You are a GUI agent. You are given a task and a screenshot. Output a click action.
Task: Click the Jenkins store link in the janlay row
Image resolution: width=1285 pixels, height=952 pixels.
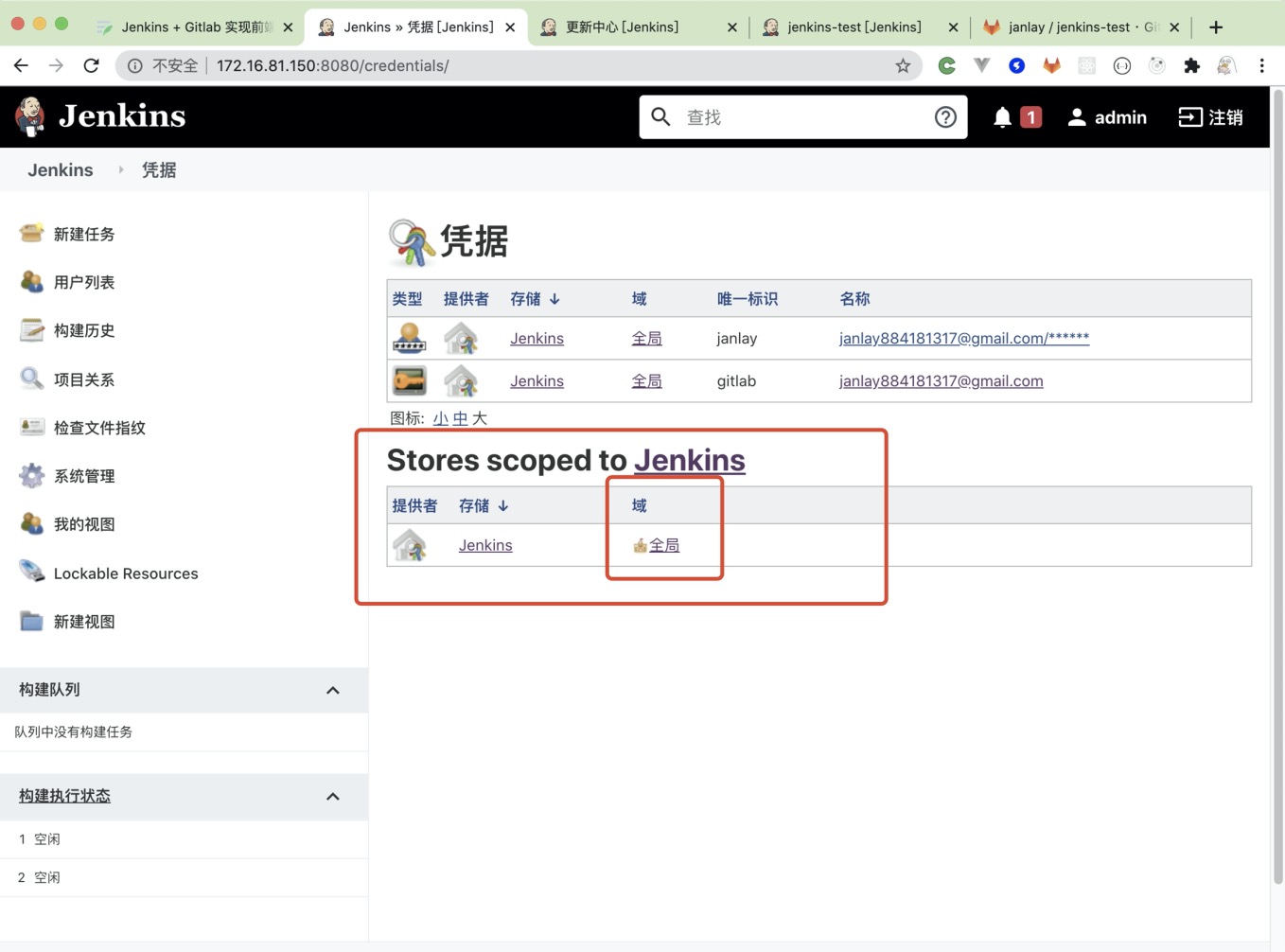[537, 338]
